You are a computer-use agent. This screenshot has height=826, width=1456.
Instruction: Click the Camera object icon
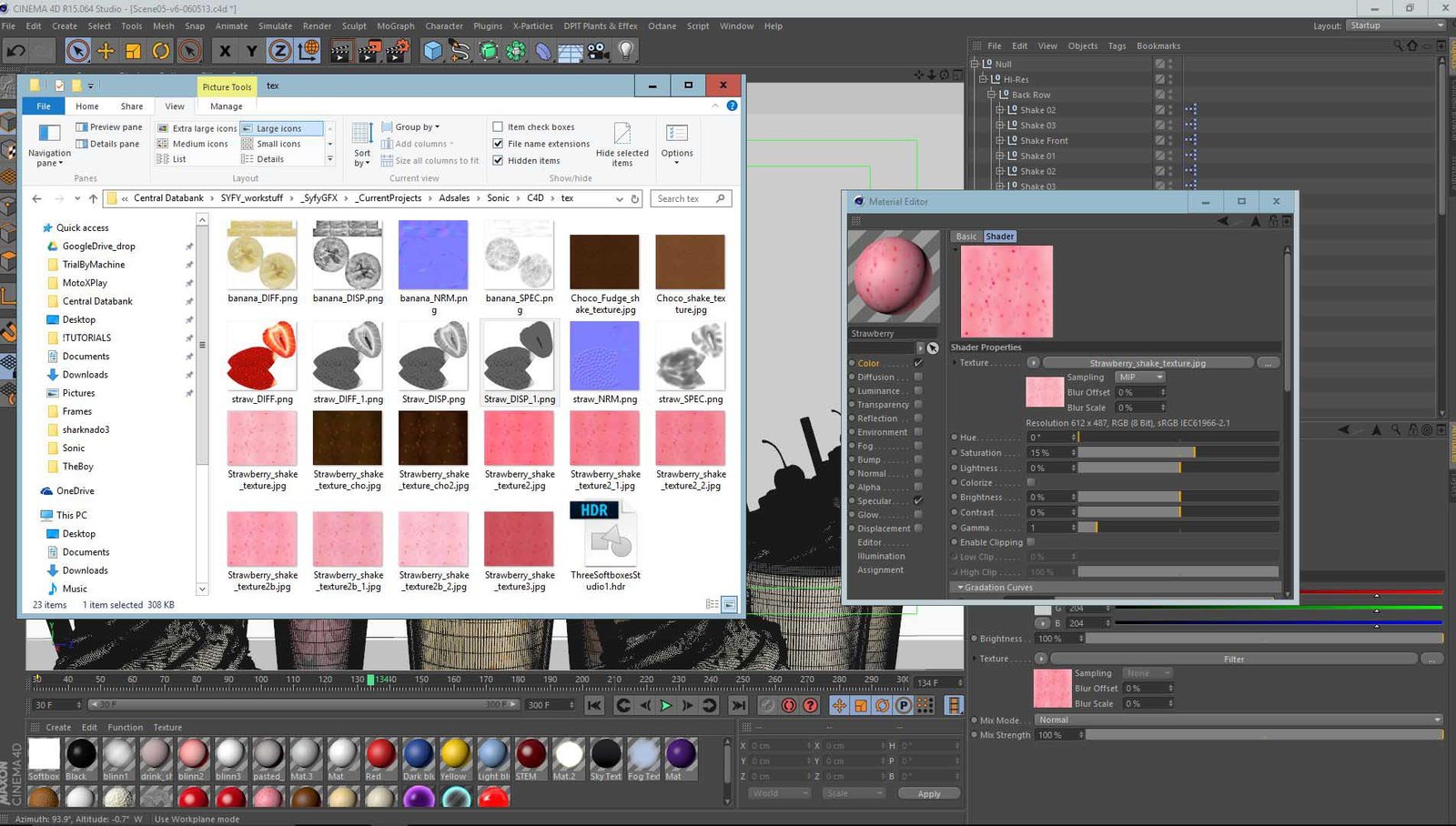click(x=598, y=51)
